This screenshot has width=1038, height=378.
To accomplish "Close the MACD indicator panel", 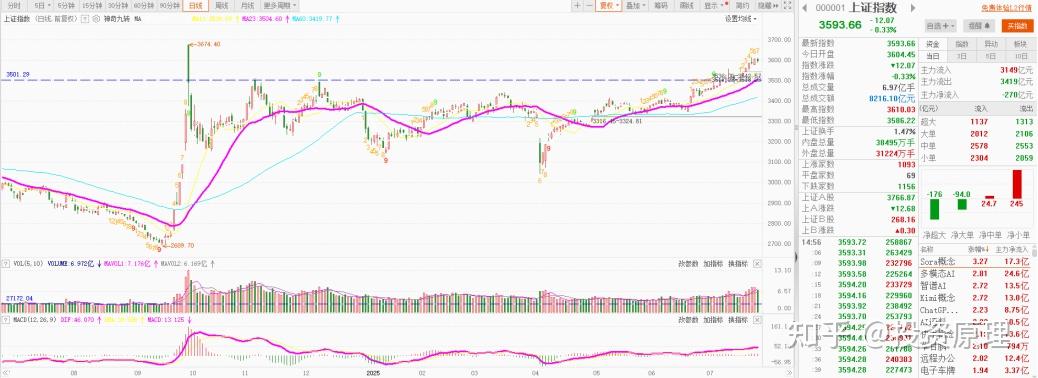I will [x=757, y=320].
